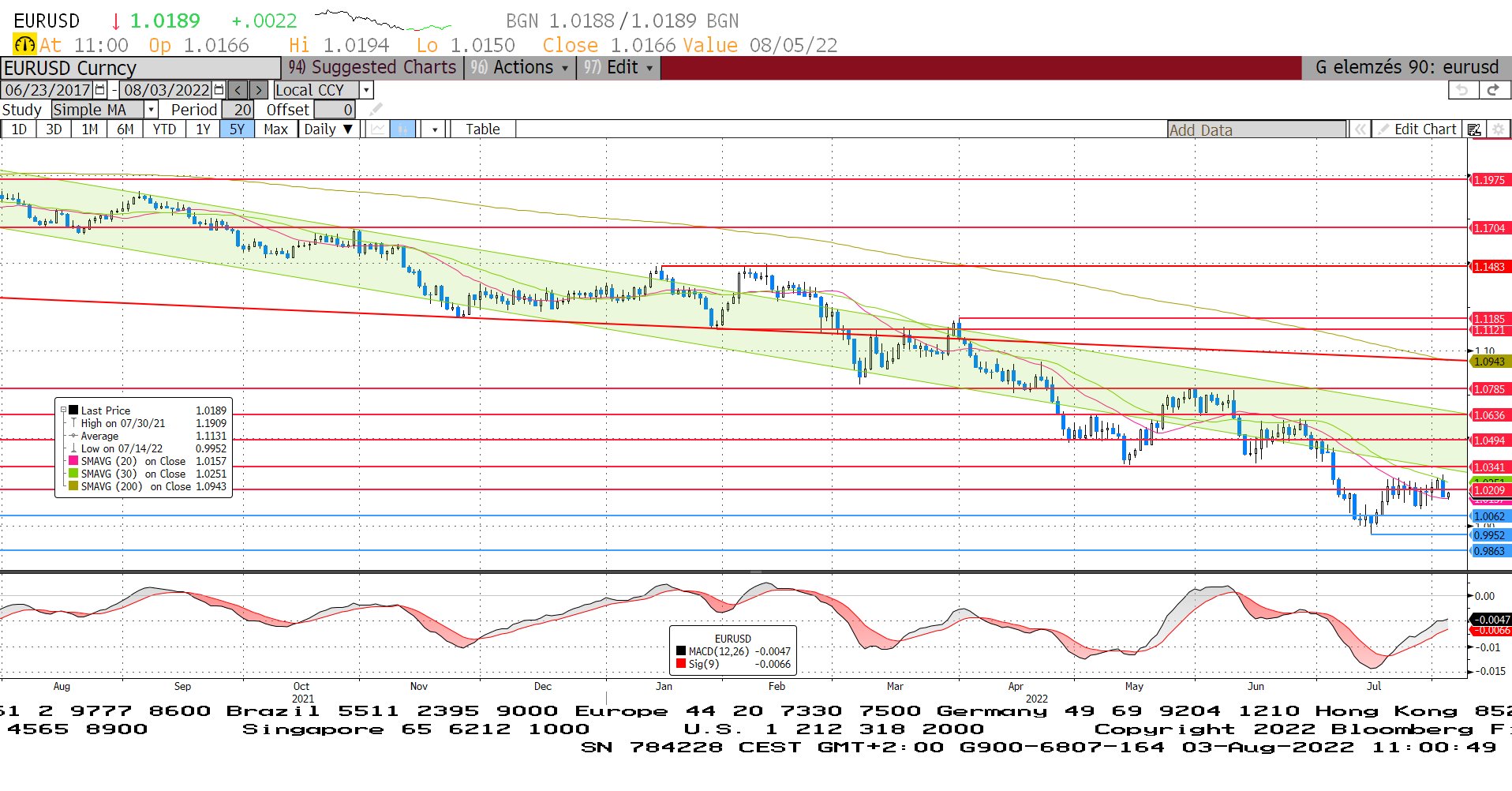
Task: Select the 3D range tab
Action: tap(54, 129)
